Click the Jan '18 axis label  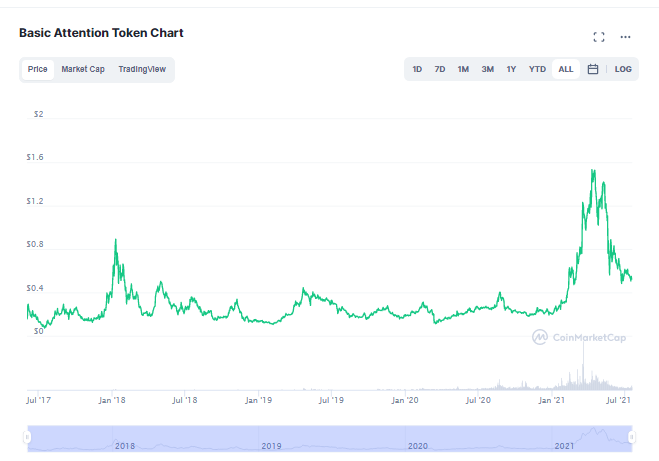(112, 400)
